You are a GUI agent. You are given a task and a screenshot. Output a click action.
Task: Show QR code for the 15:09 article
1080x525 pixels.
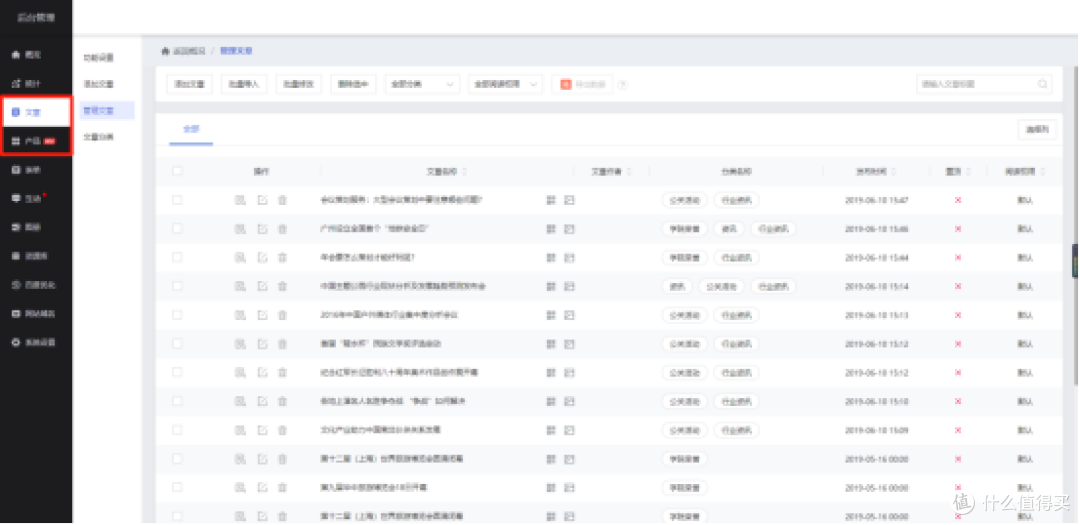(550, 430)
